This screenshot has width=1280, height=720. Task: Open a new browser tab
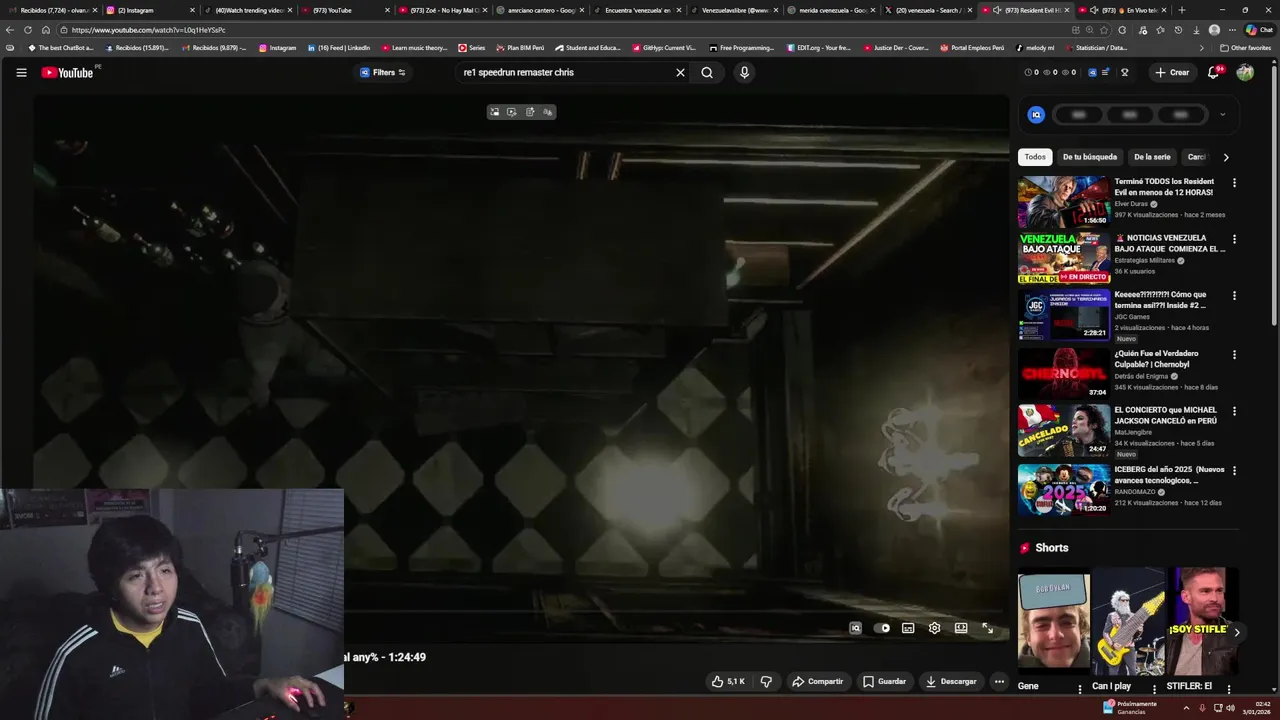coord(1182,10)
